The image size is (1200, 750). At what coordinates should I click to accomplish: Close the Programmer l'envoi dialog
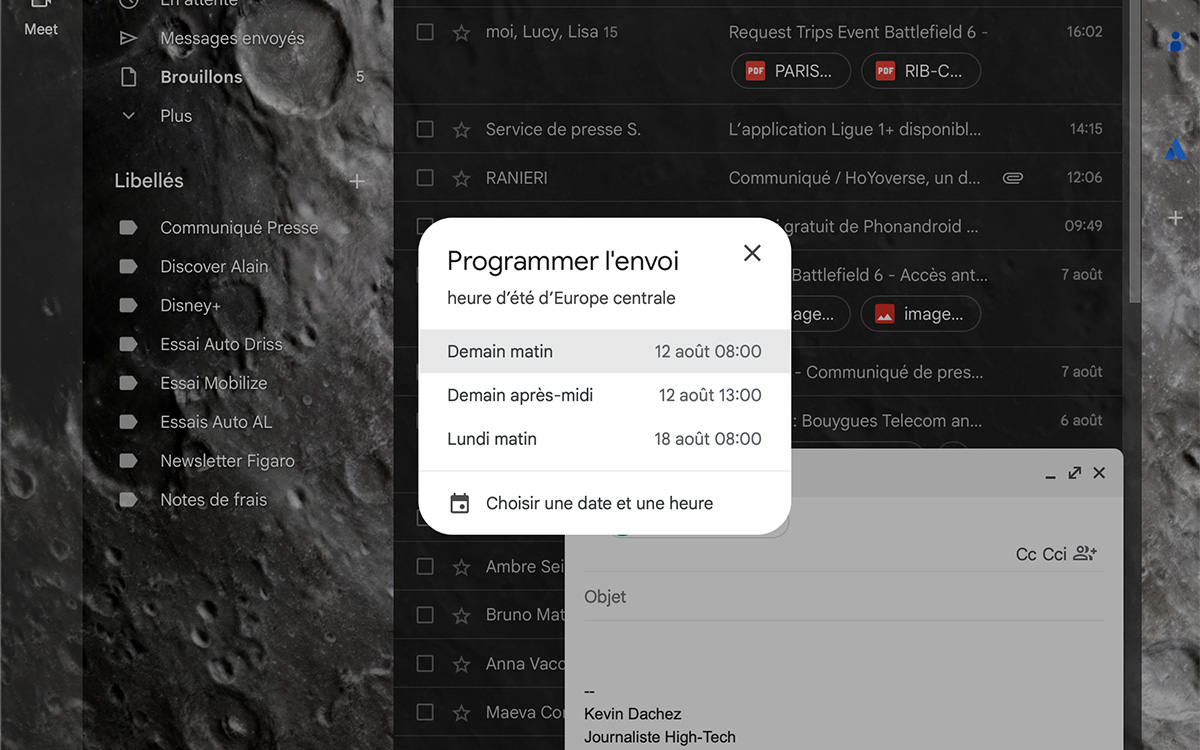pos(752,253)
